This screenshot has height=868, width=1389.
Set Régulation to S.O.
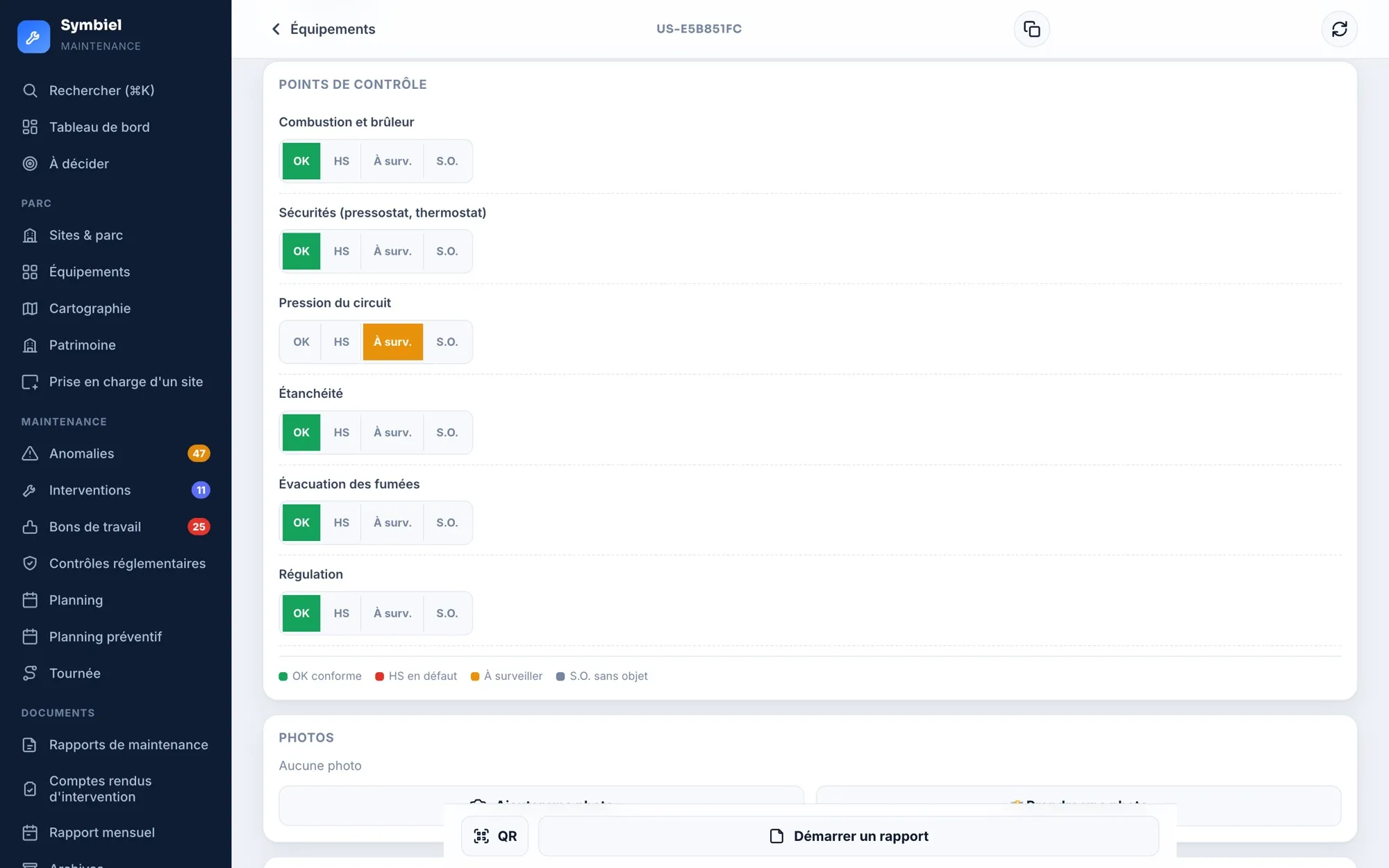coord(447,613)
